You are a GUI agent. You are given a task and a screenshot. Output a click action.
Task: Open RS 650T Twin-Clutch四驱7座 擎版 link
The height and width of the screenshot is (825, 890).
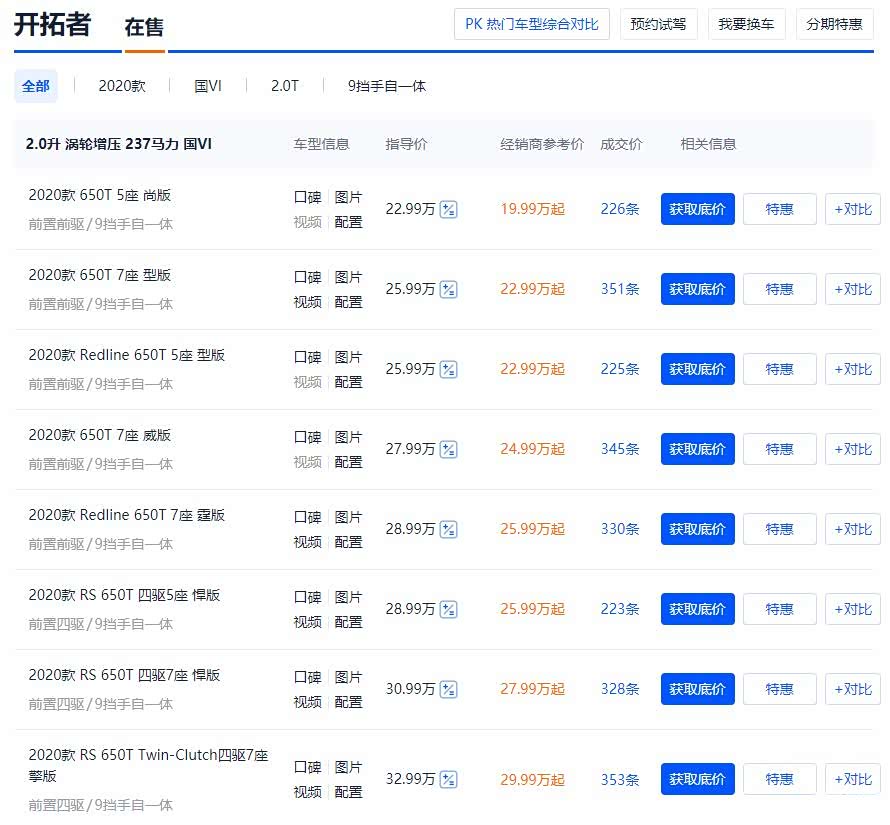pos(148,765)
